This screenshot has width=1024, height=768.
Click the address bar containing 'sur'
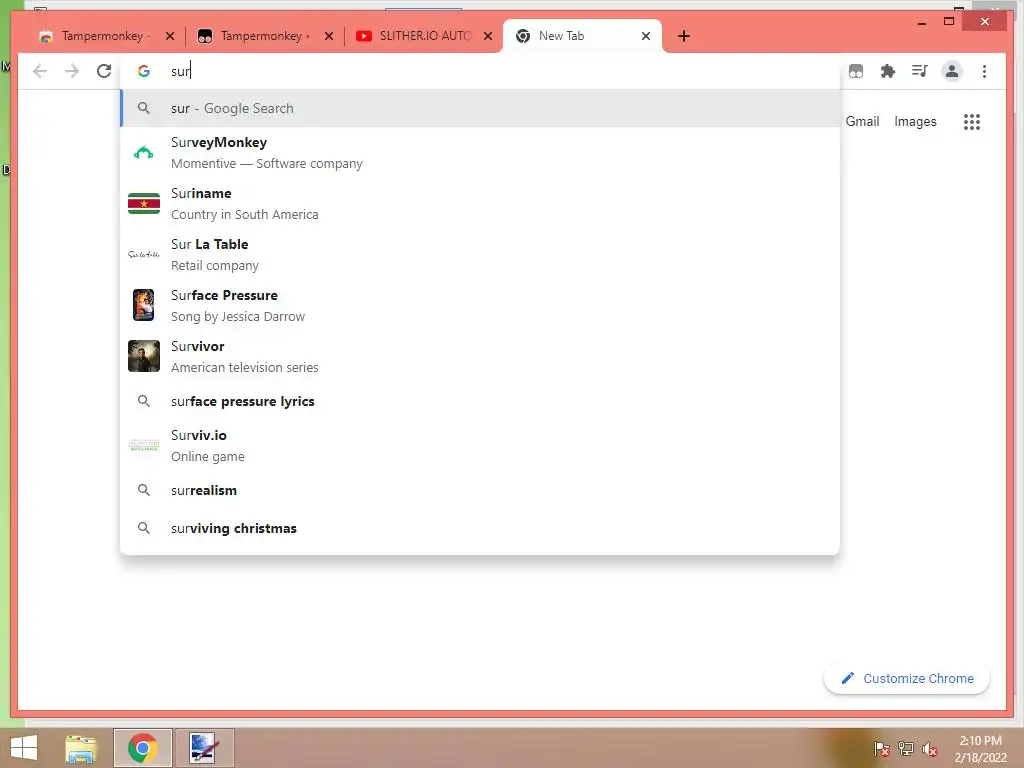click(480, 71)
